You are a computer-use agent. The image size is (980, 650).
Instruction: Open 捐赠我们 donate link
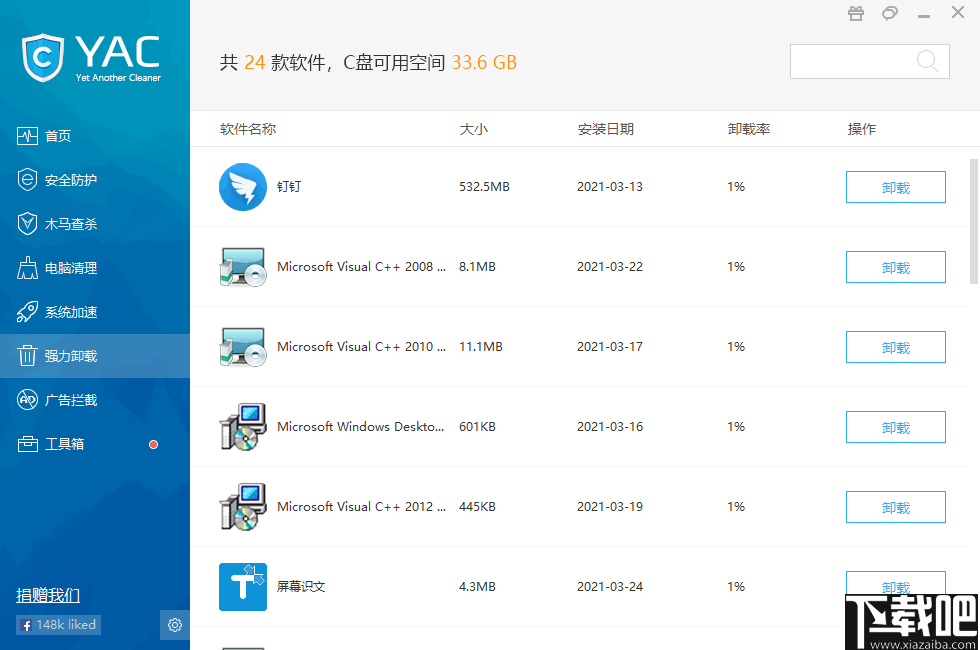[48, 595]
